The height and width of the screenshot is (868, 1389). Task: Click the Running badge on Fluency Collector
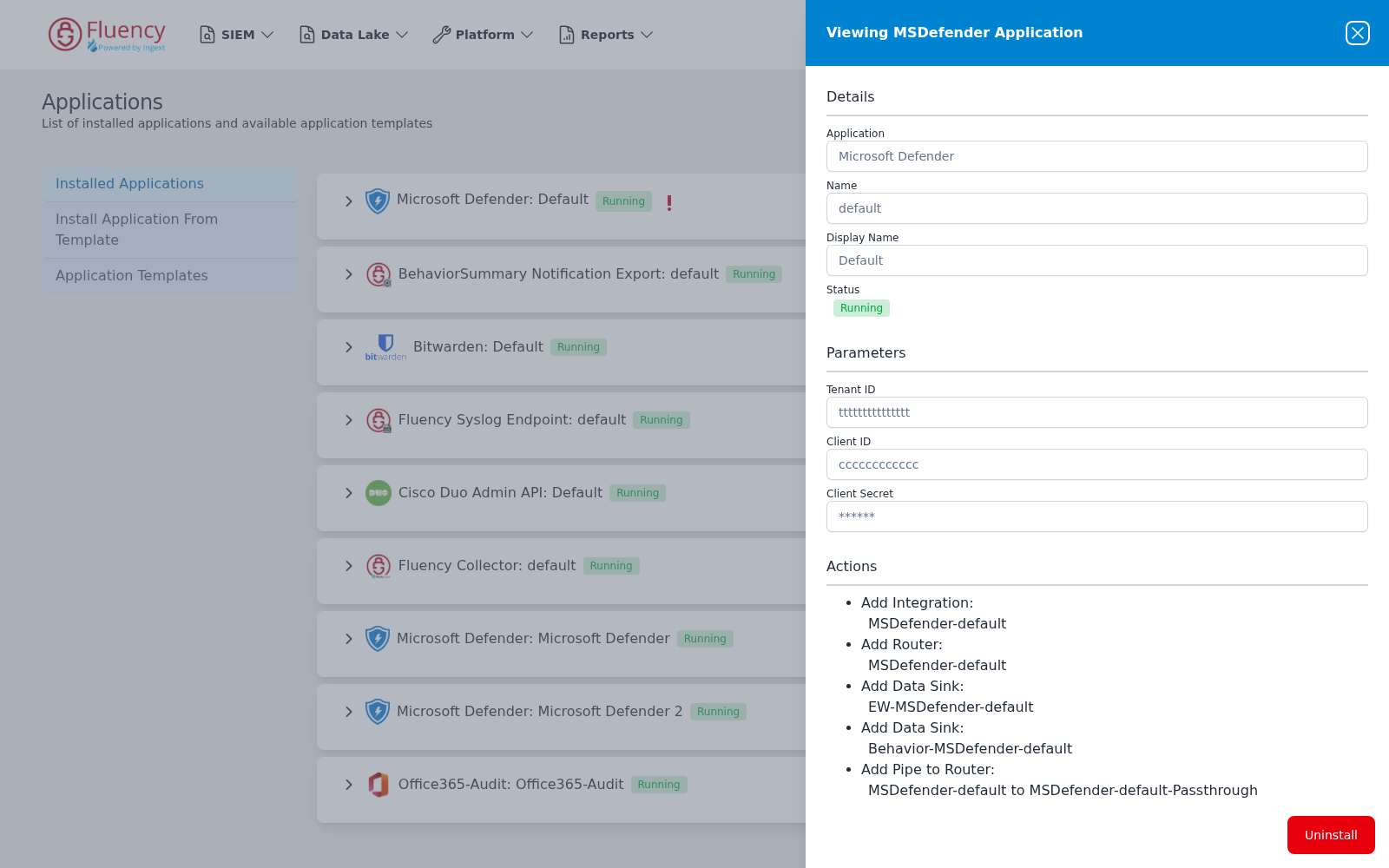611,566
